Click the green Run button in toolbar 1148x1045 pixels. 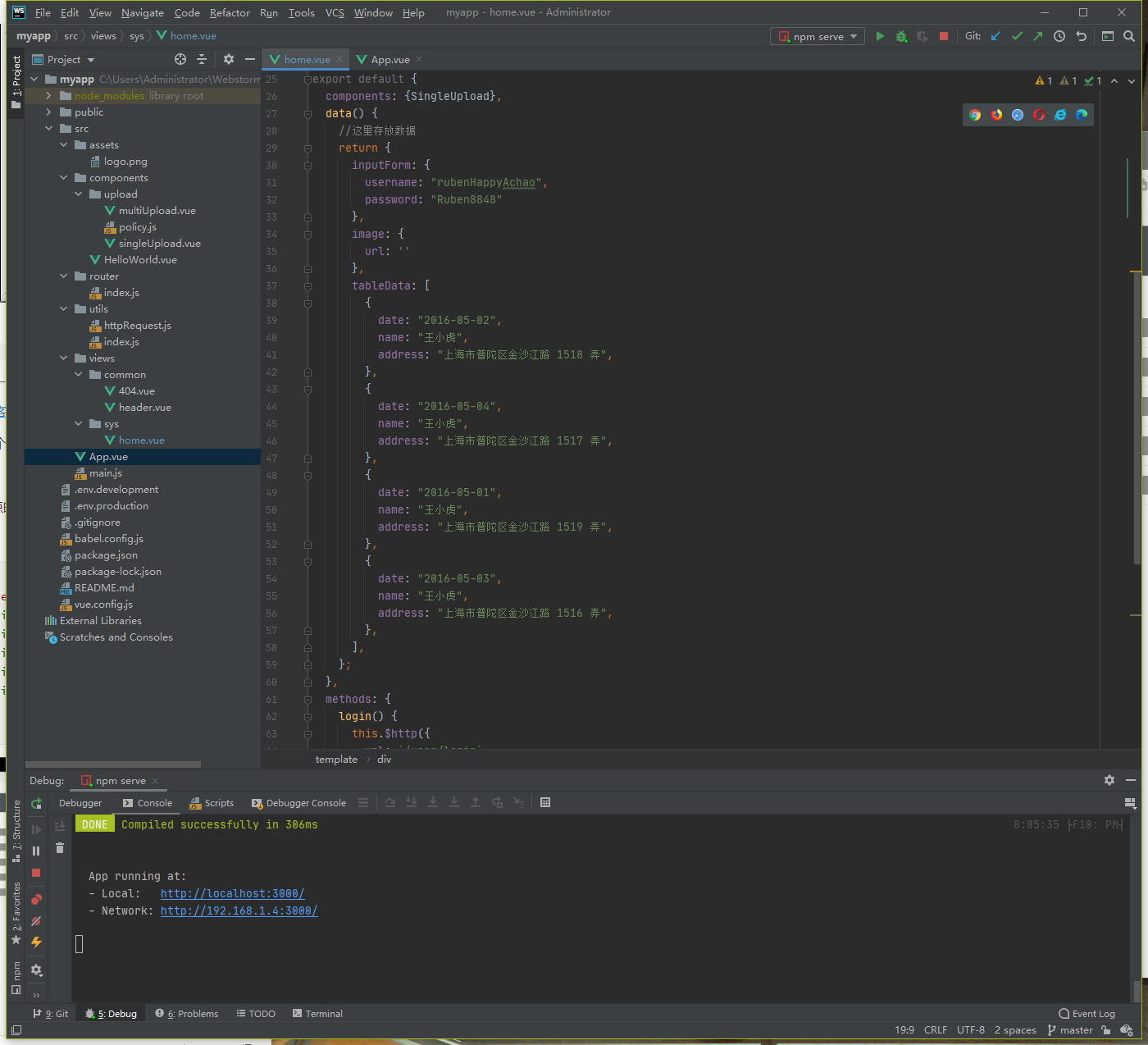pos(880,36)
